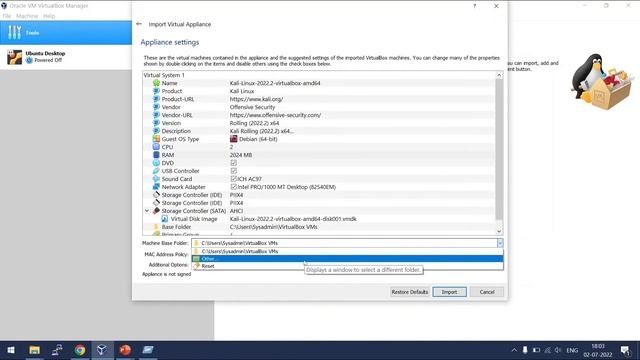Open the Machine Base Folder dropdown arrow
Image resolution: width=640 pixels, height=360 pixels.
(x=500, y=243)
